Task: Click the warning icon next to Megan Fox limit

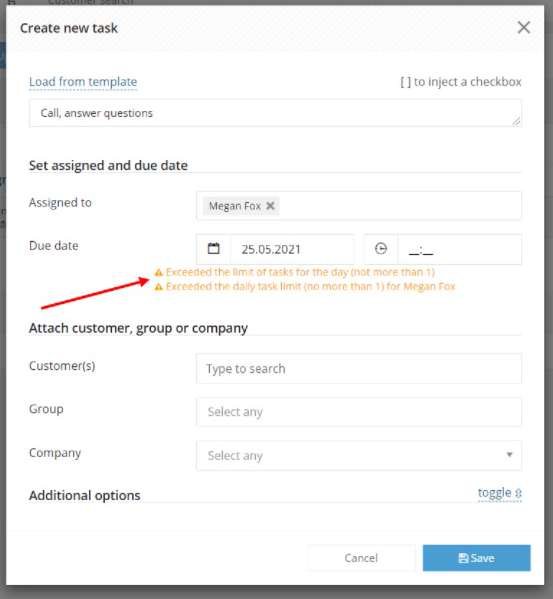Action: pos(158,287)
